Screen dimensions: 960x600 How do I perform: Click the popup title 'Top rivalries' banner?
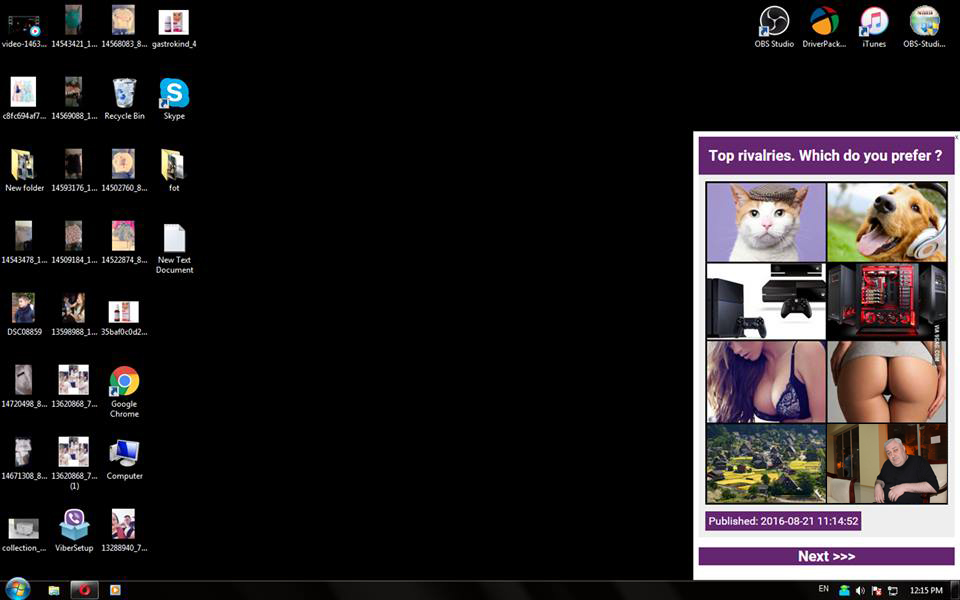[x=826, y=156]
